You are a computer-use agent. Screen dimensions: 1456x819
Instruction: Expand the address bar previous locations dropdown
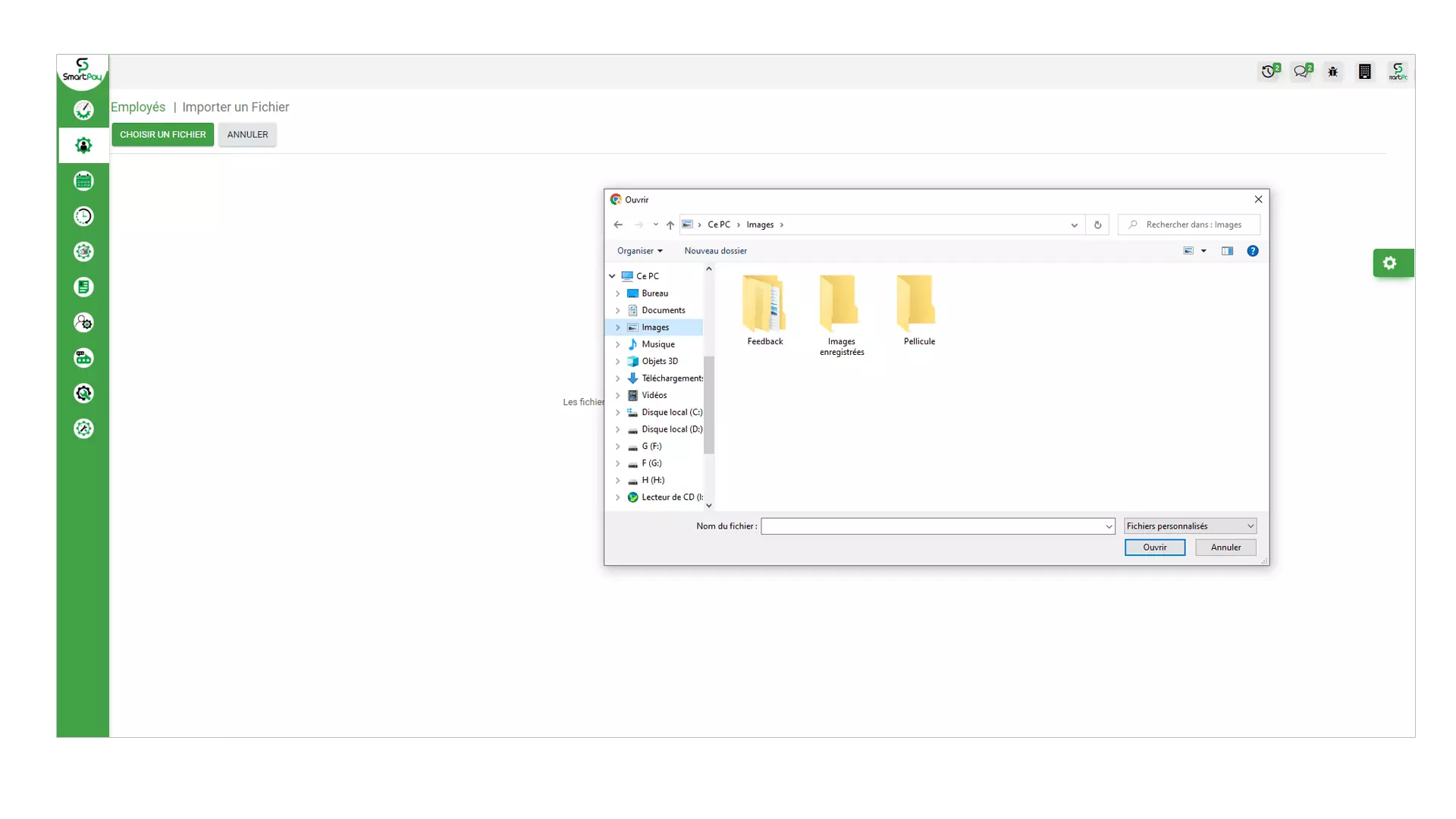click(1074, 224)
